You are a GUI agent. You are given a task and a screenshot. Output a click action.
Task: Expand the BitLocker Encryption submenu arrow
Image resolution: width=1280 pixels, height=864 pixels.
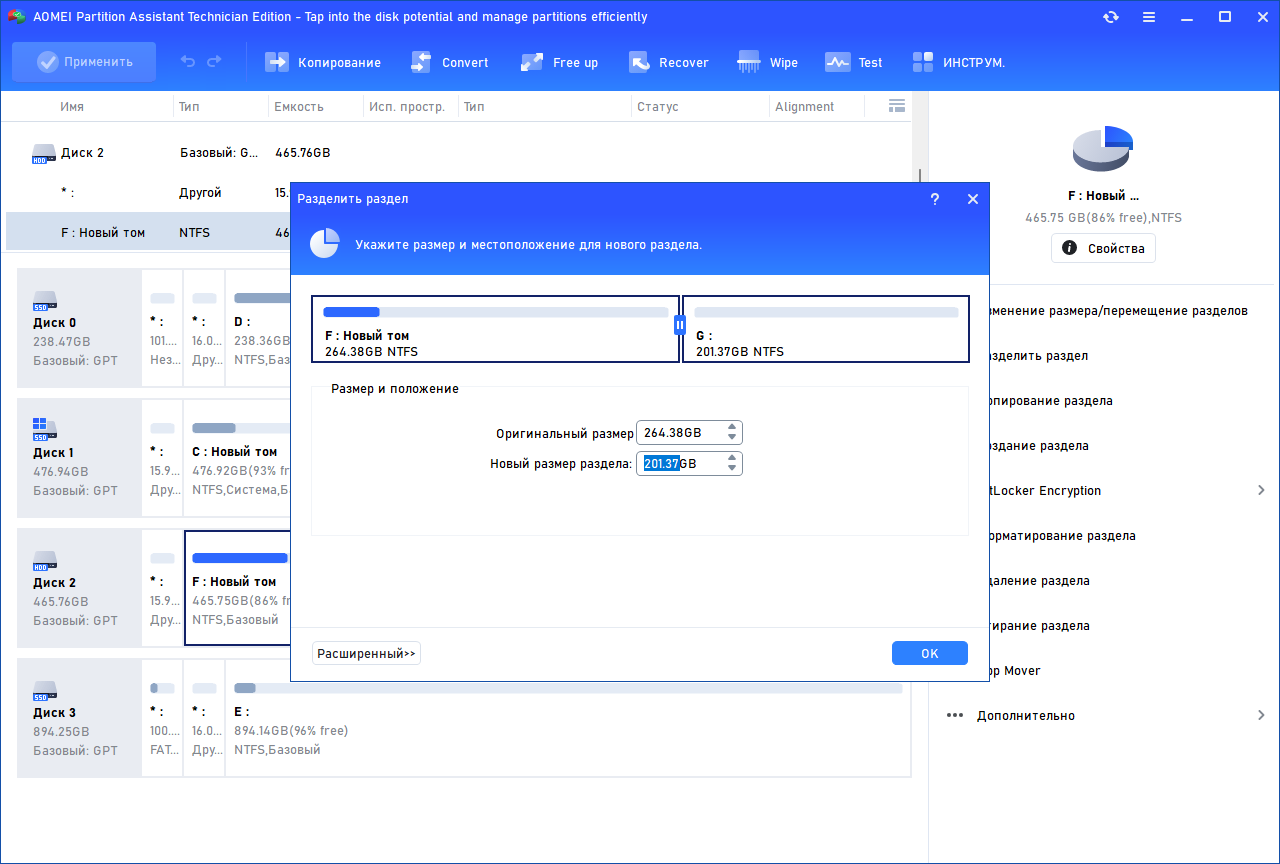(x=1261, y=490)
